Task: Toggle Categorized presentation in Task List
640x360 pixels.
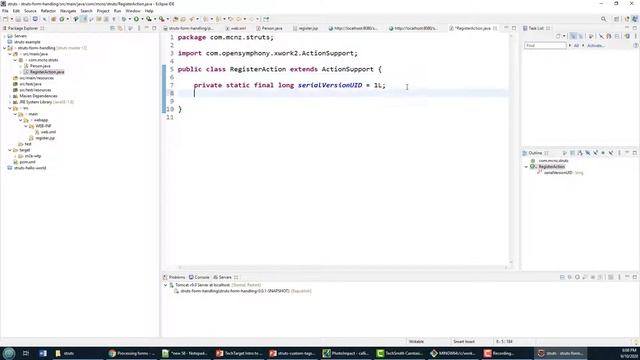Action: pos(573,36)
